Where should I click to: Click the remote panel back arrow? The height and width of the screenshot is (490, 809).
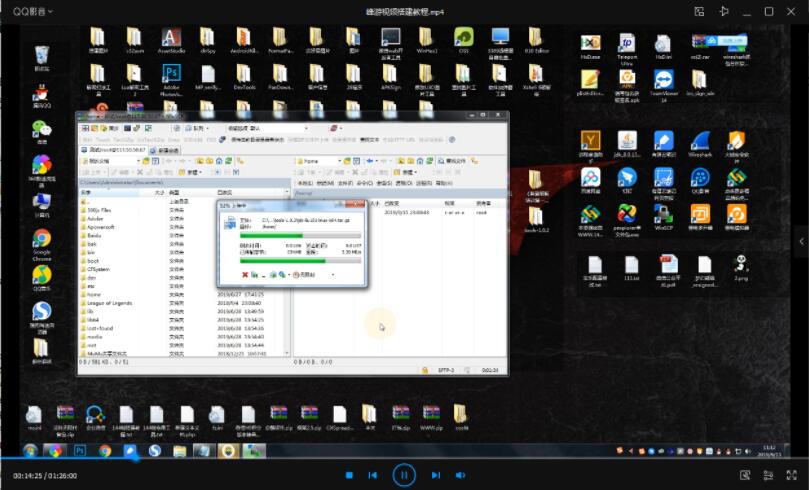click(370, 161)
